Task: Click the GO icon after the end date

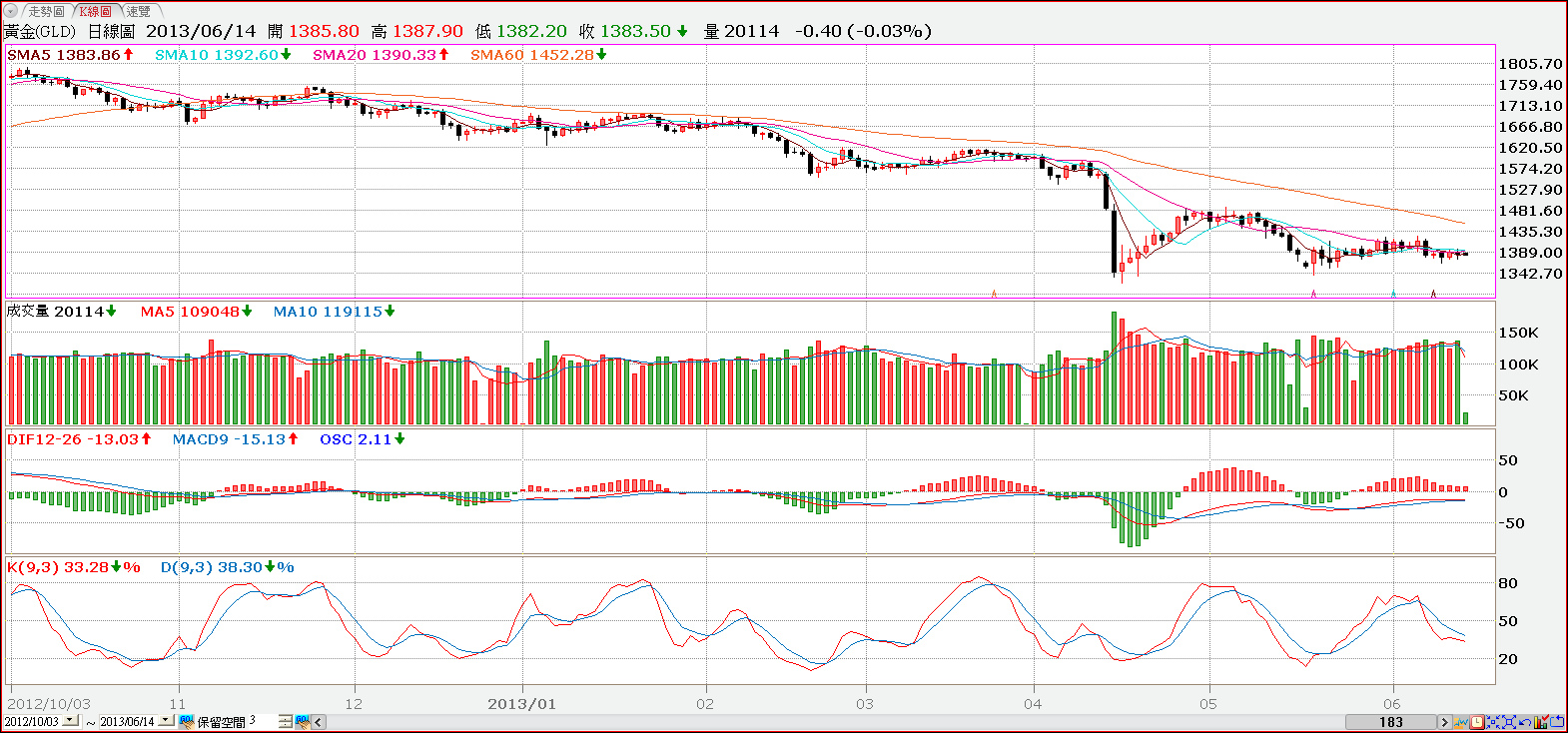Action: coord(187,721)
